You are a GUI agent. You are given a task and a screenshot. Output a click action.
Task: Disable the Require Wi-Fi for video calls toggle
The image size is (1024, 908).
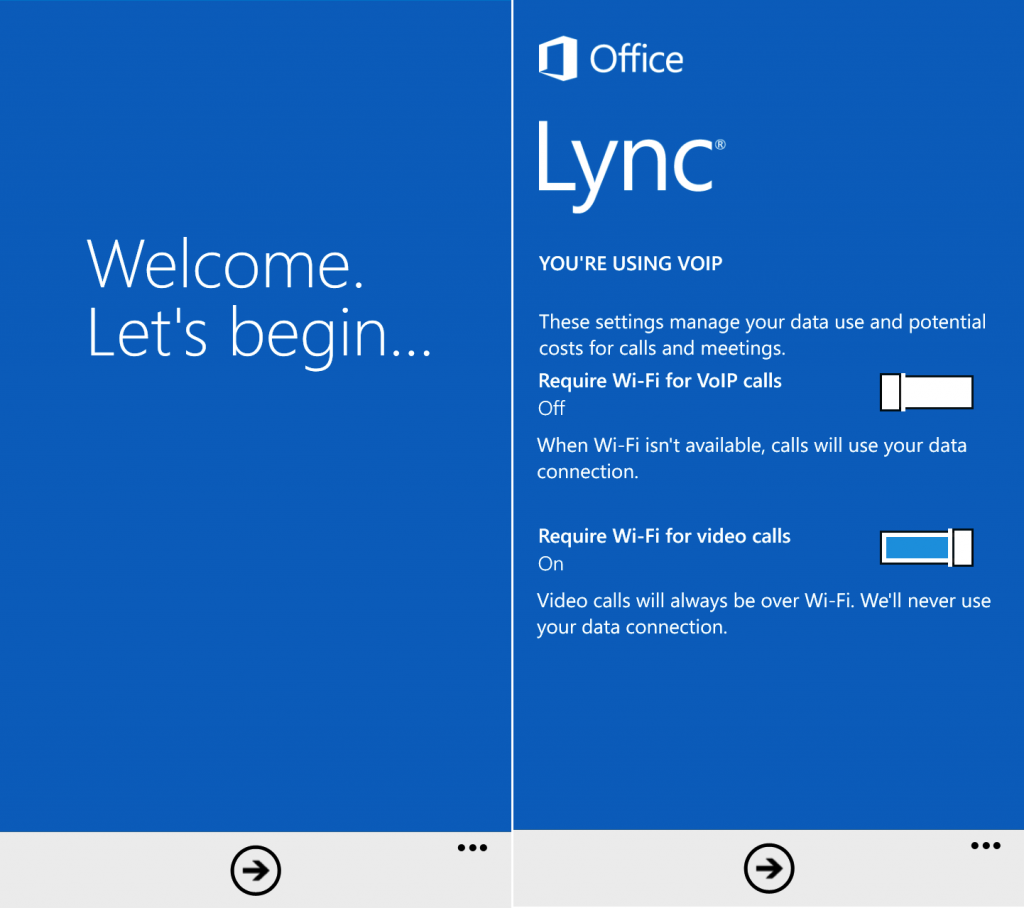point(926,548)
